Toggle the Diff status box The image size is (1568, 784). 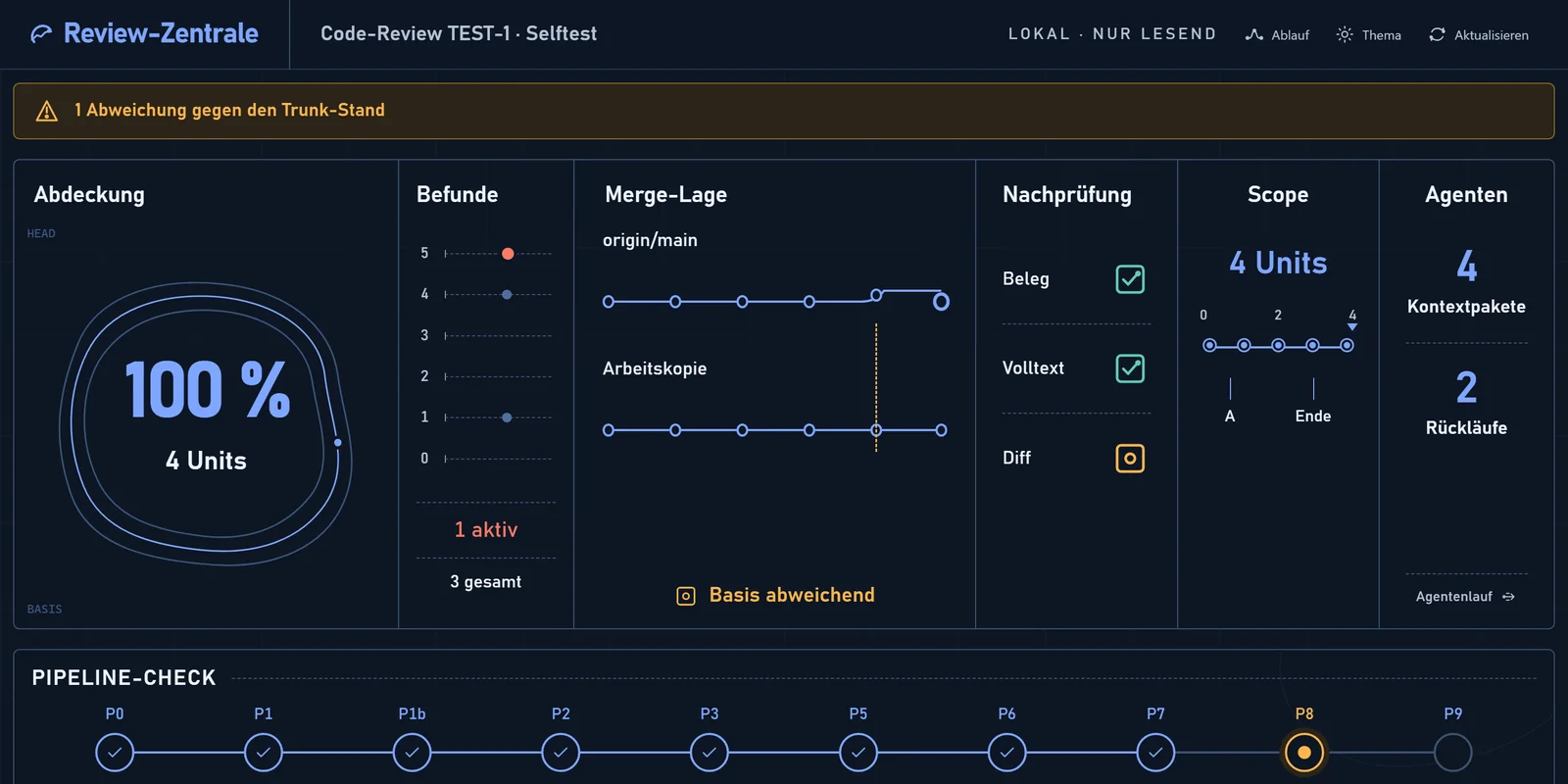click(1130, 458)
